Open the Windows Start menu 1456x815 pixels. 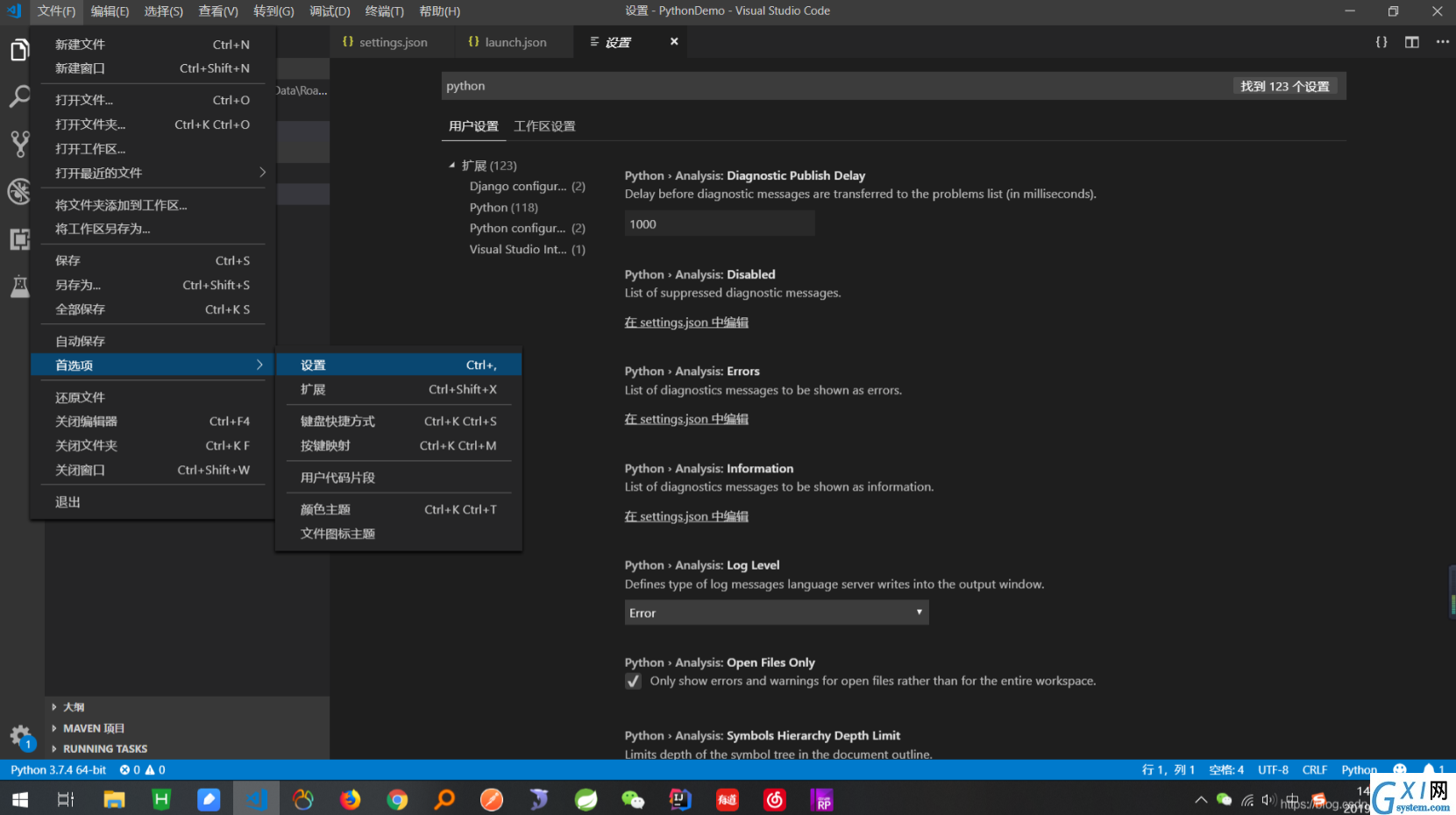(20, 799)
